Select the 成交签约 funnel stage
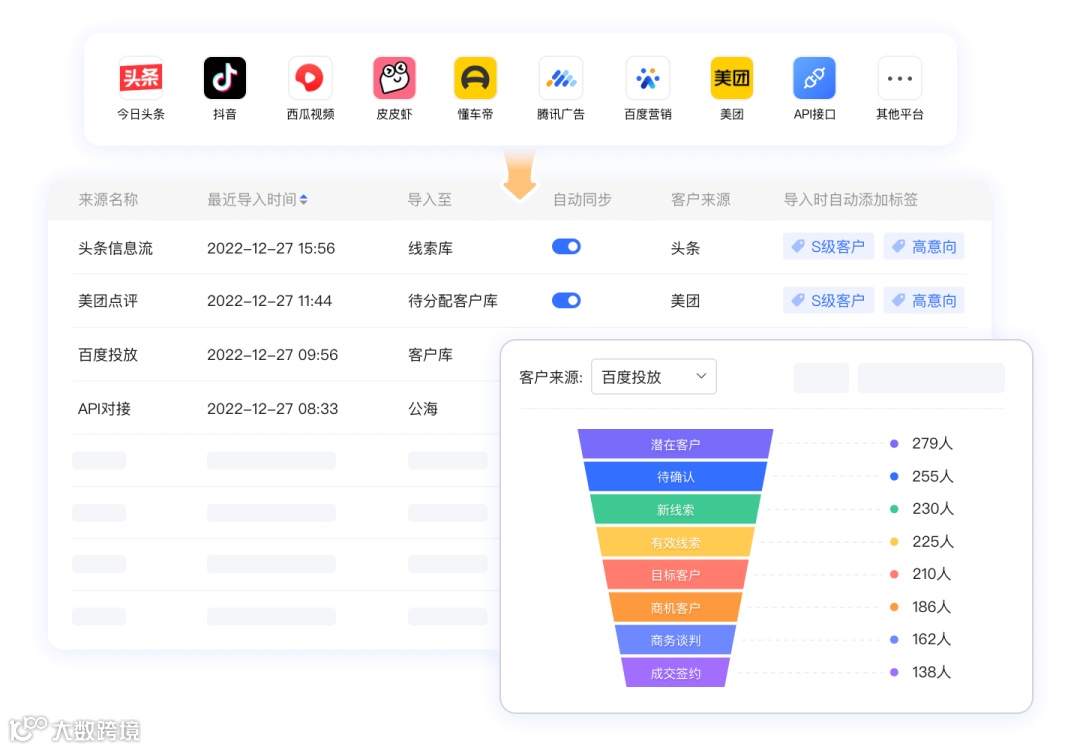The height and width of the screenshot is (750, 1080). tap(675, 671)
